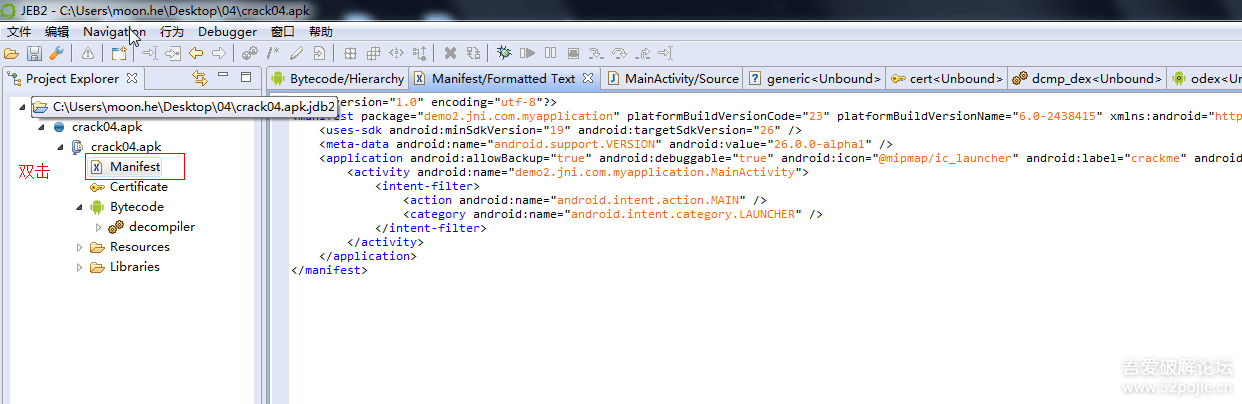Click the share project toolbar icon
1242x404 pixels.
pyautogui.click(x=119, y=53)
